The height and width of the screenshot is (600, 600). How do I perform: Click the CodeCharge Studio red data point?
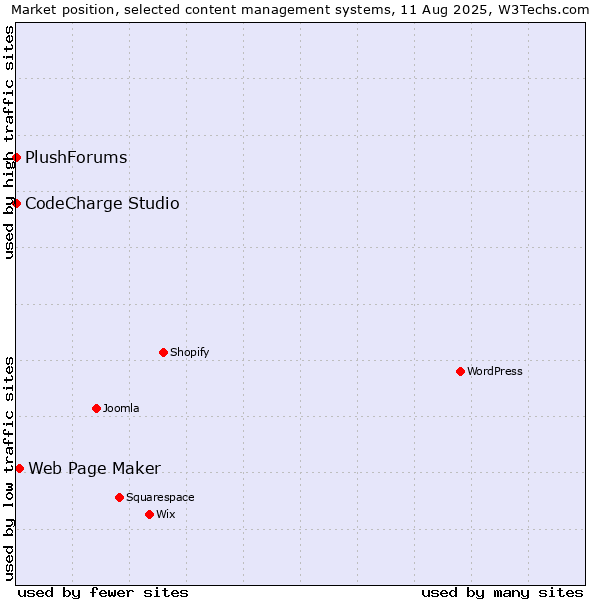click(x=16, y=203)
